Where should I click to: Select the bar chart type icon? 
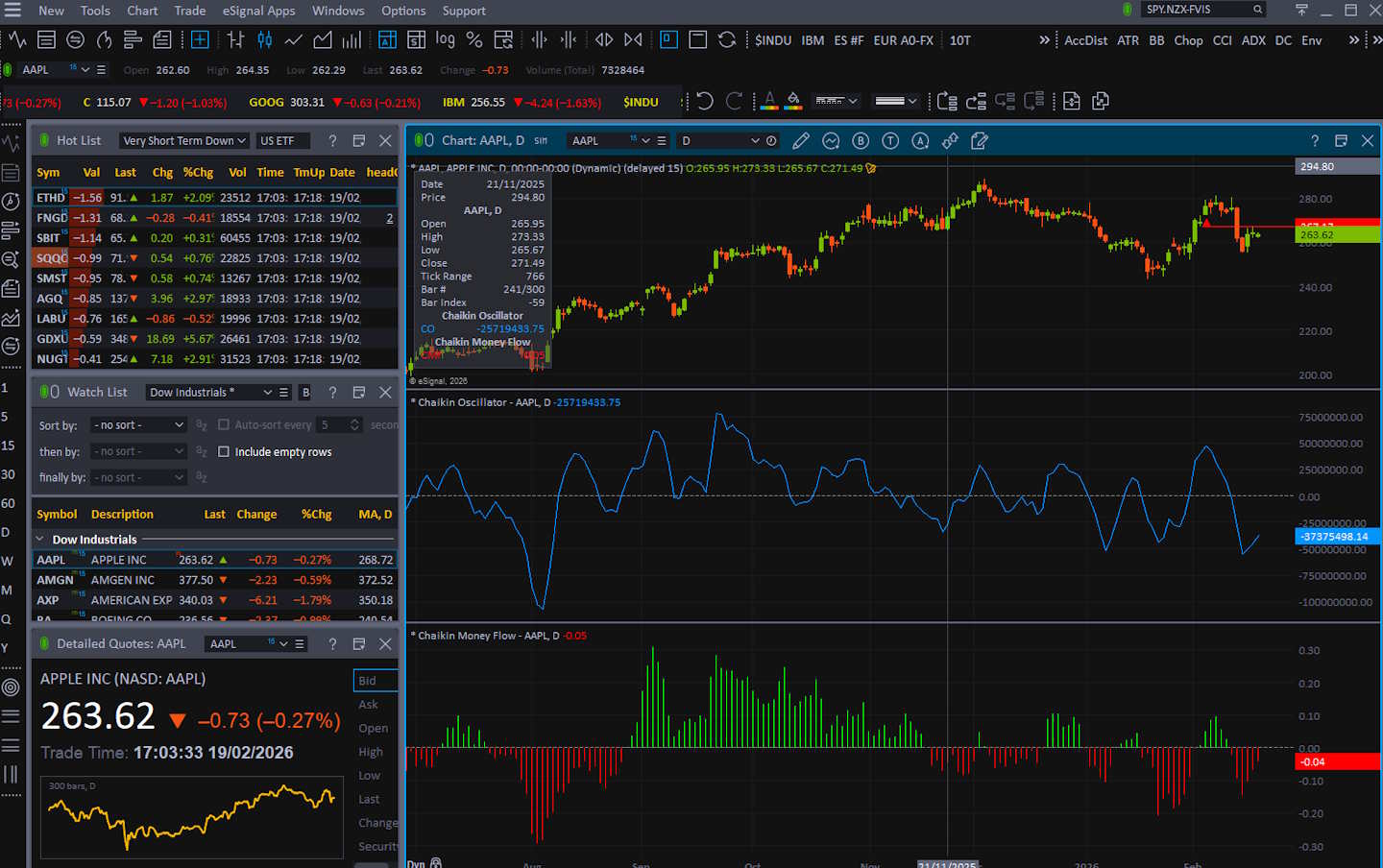click(x=235, y=40)
